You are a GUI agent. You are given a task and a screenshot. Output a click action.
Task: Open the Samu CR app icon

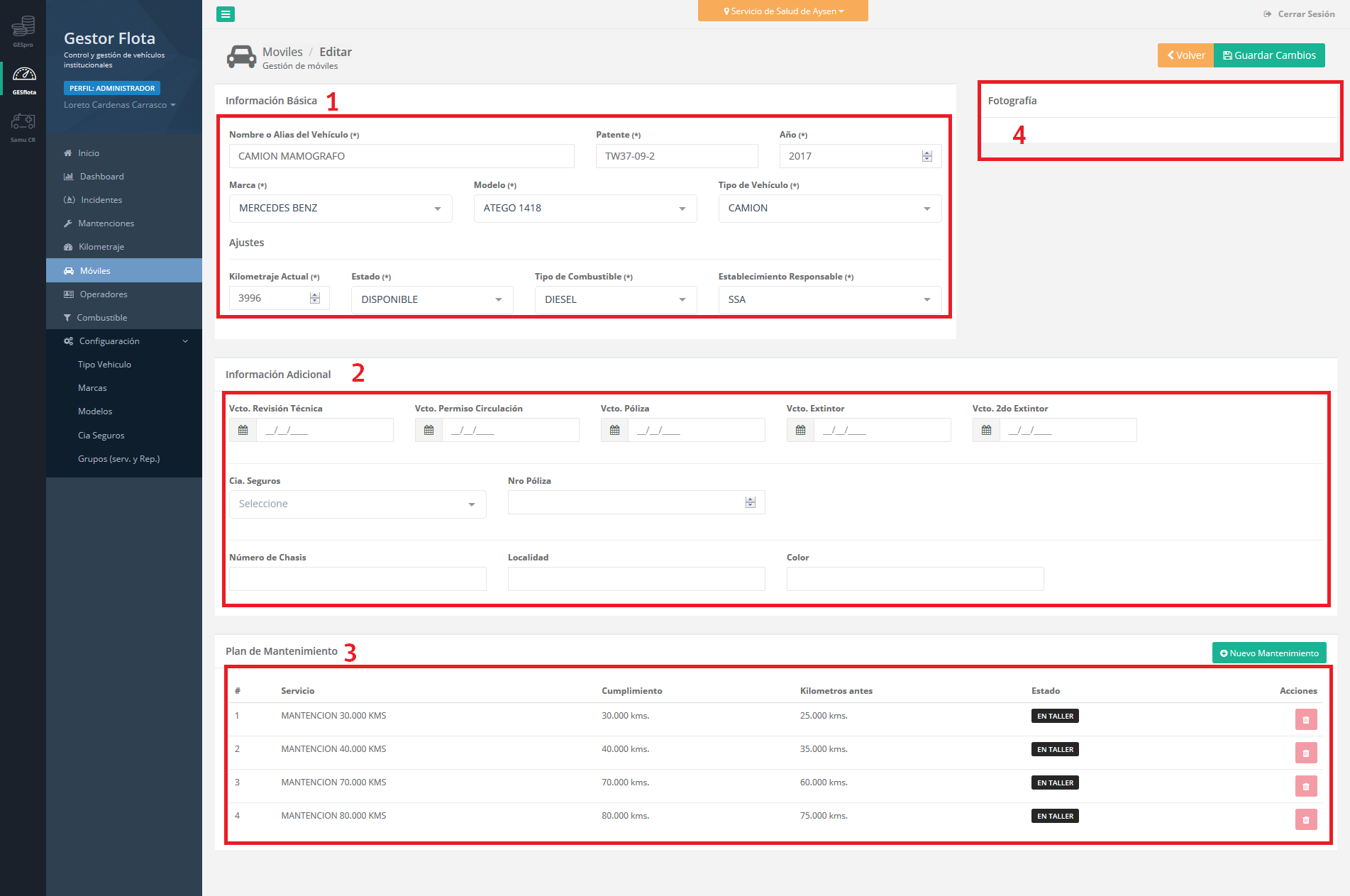click(23, 126)
